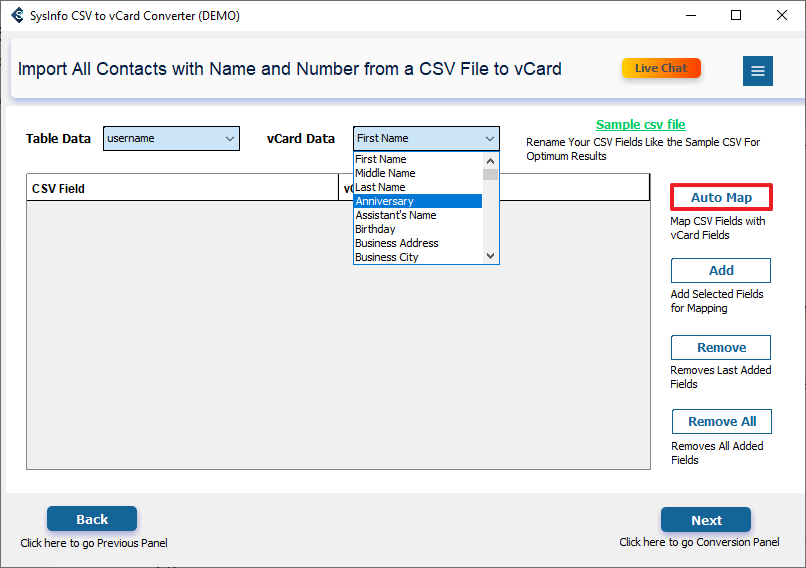Image resolution: width=806 pixels, height=568 pixels.
Task: Select First Name from the dropdown list
Action: pos(418,159)
